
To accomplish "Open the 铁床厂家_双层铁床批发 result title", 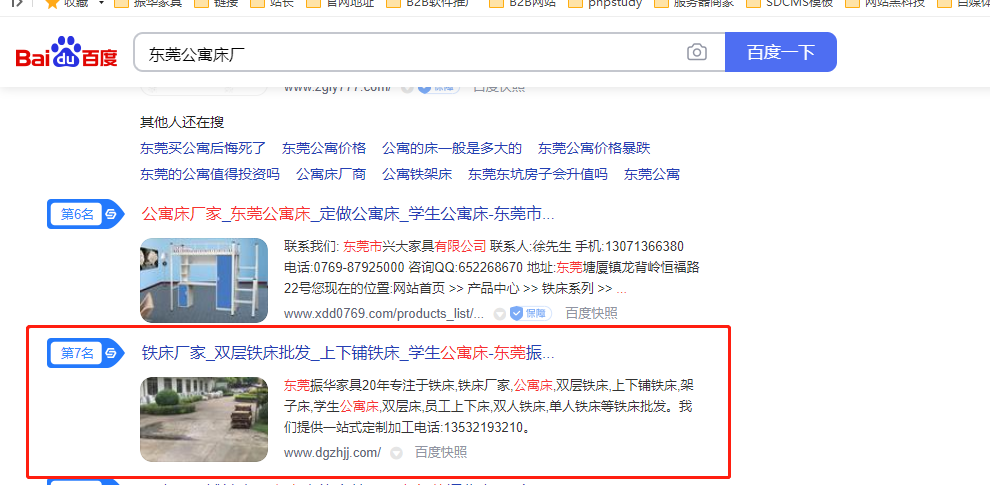I will pyautogui.click(x=347, y=353).
